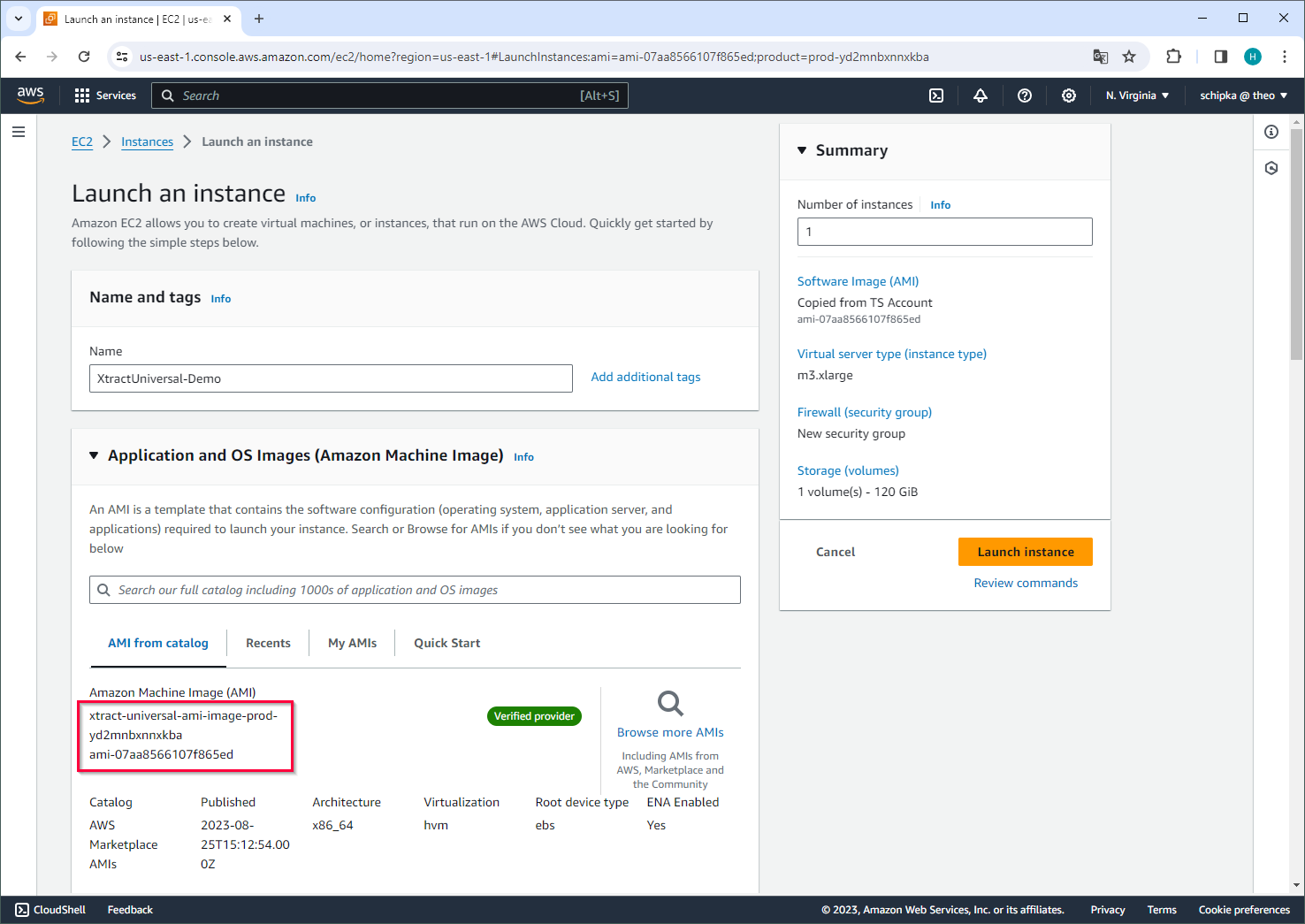
Task: Switch to the Recents tab
Action: [268, 643]
